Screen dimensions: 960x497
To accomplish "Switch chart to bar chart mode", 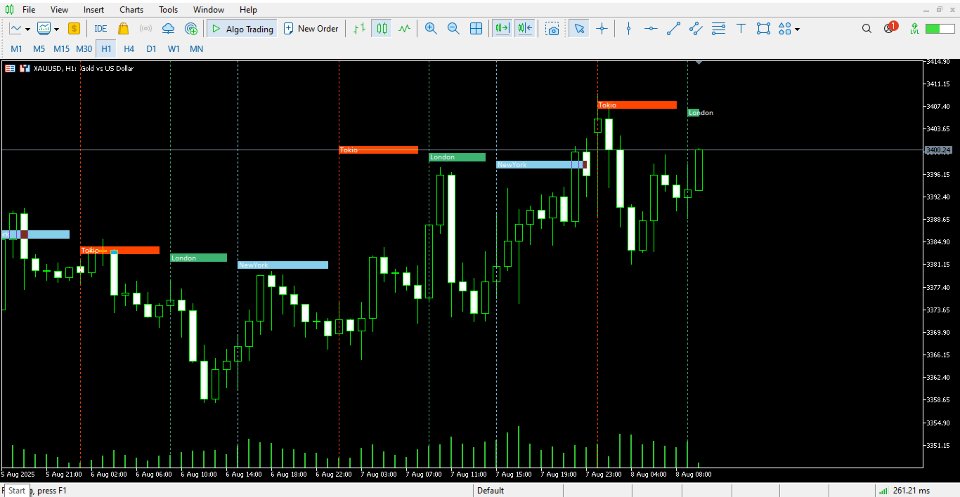I will pyautogui.click(x=359, y=28).
